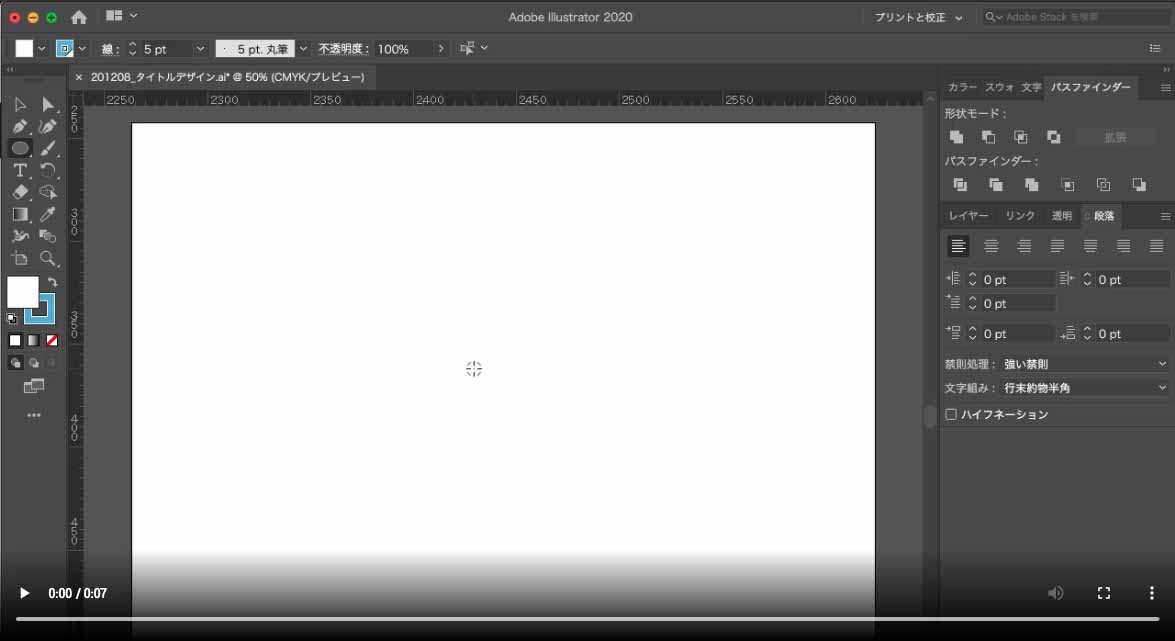Screen dimensions: 1175x641
Task: Select the Ellipse tool
Action: tap(20, 148)
